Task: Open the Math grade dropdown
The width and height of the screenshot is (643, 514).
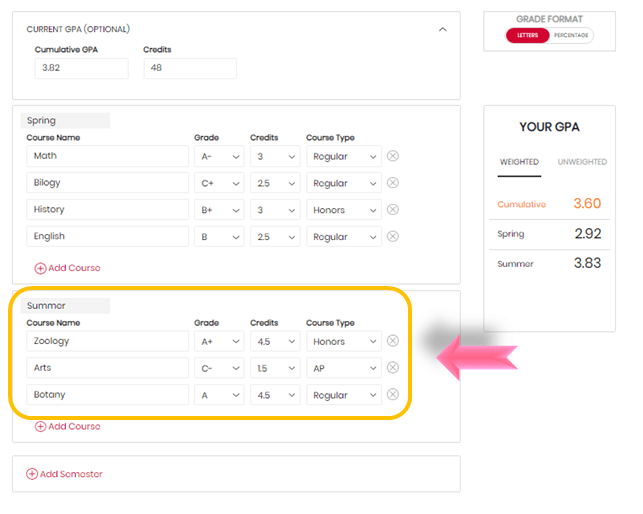Action: (219, 156)
